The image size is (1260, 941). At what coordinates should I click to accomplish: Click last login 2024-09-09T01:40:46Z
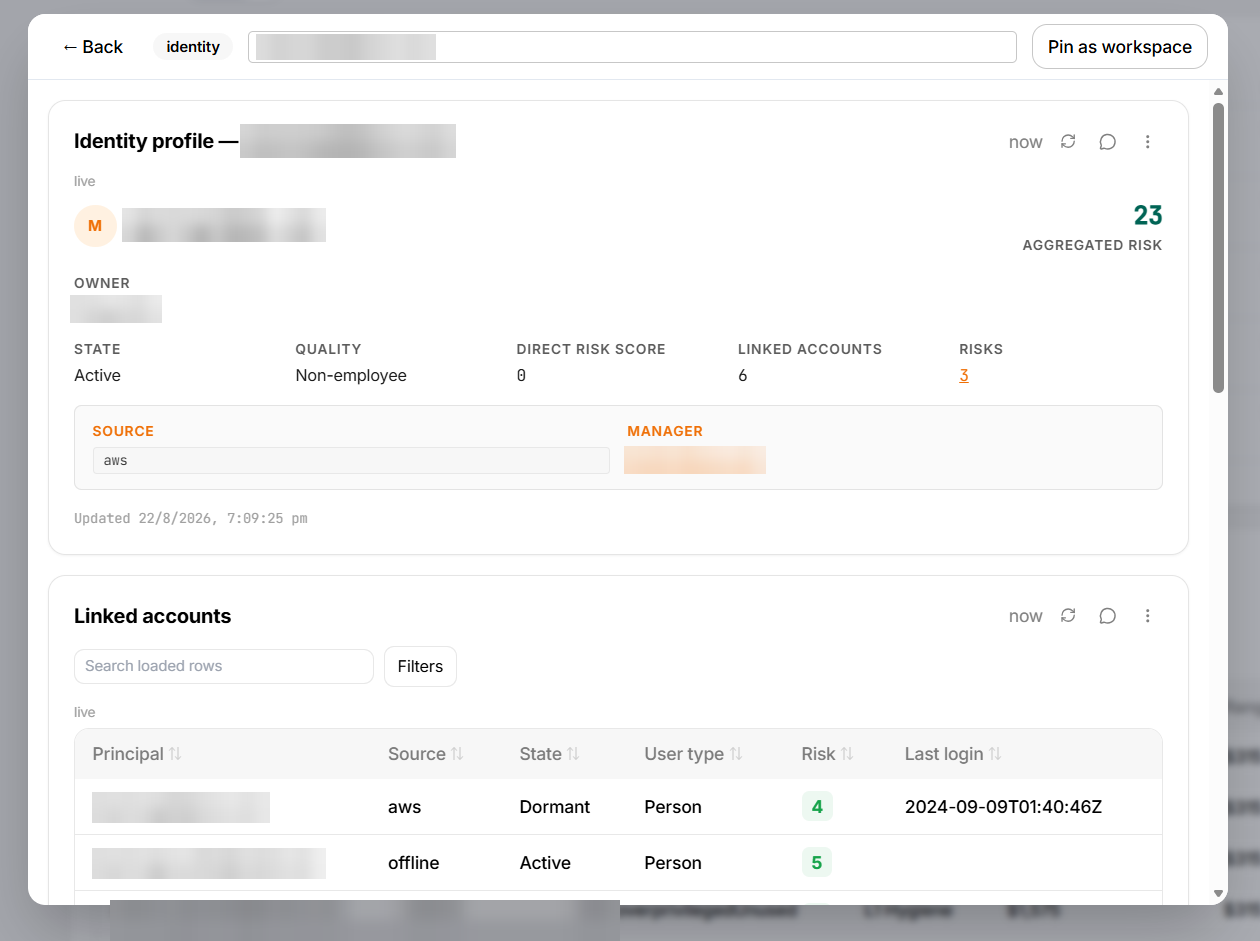point(1003,807)
